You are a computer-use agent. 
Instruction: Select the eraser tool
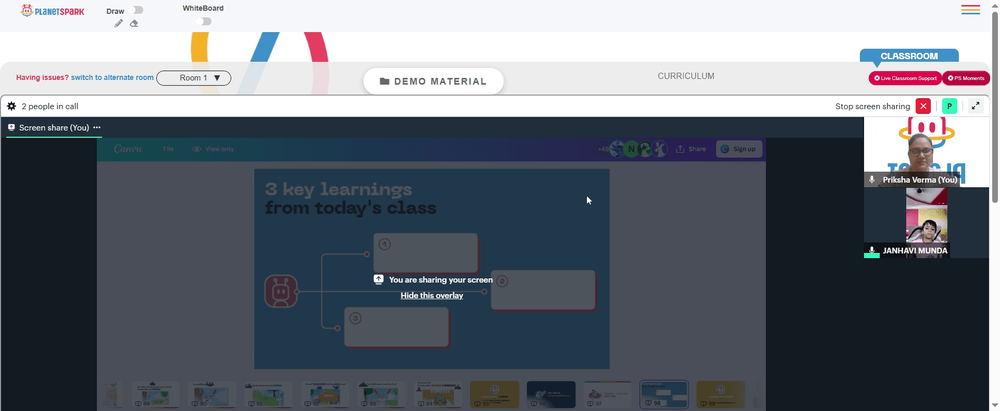tap(134, 24)
